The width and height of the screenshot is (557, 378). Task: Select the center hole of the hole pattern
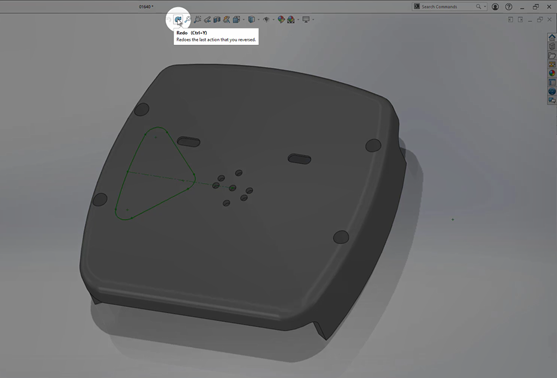click(232, 188)
